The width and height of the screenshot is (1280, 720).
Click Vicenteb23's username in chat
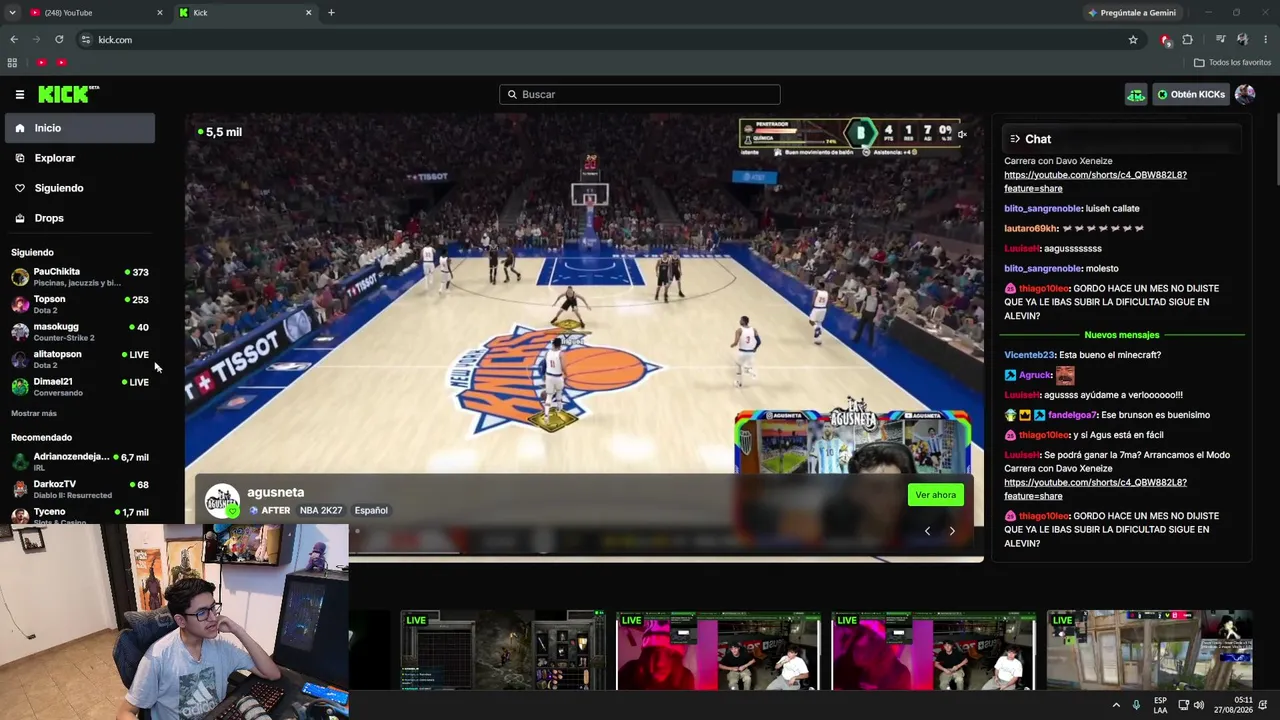coord(1029,355)
